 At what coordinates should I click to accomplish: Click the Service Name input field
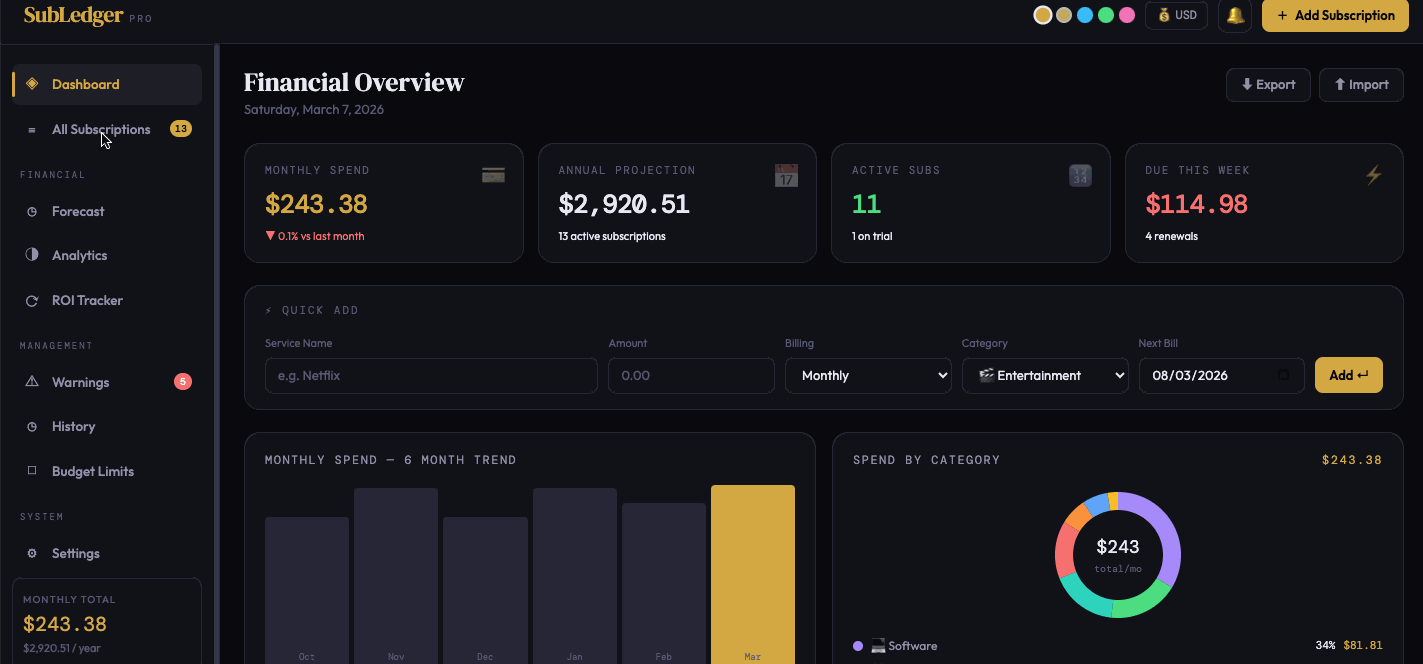click(x=430, y=375)
